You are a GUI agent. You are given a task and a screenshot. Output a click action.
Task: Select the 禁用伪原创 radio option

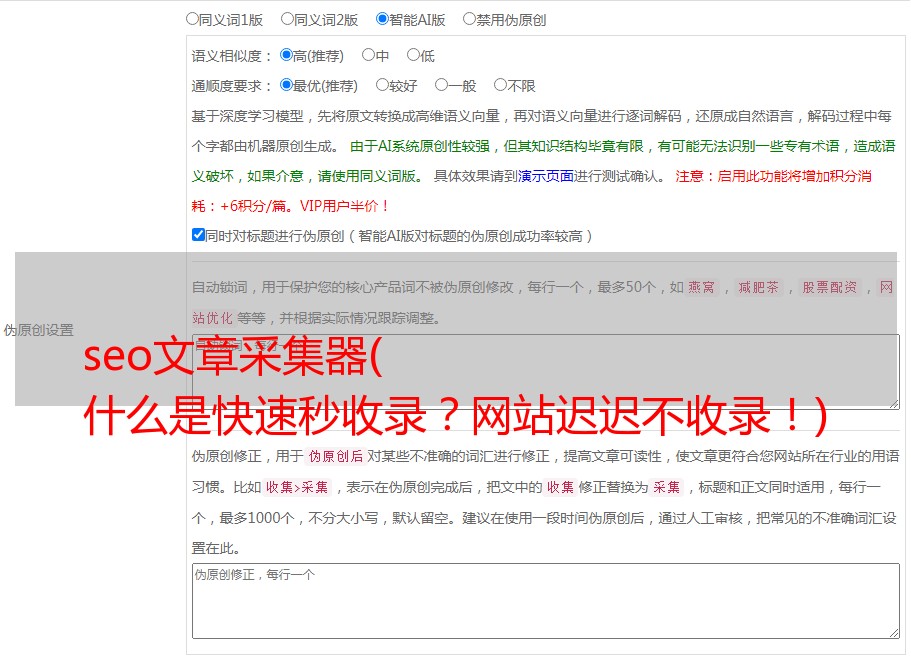click(469, 19)
